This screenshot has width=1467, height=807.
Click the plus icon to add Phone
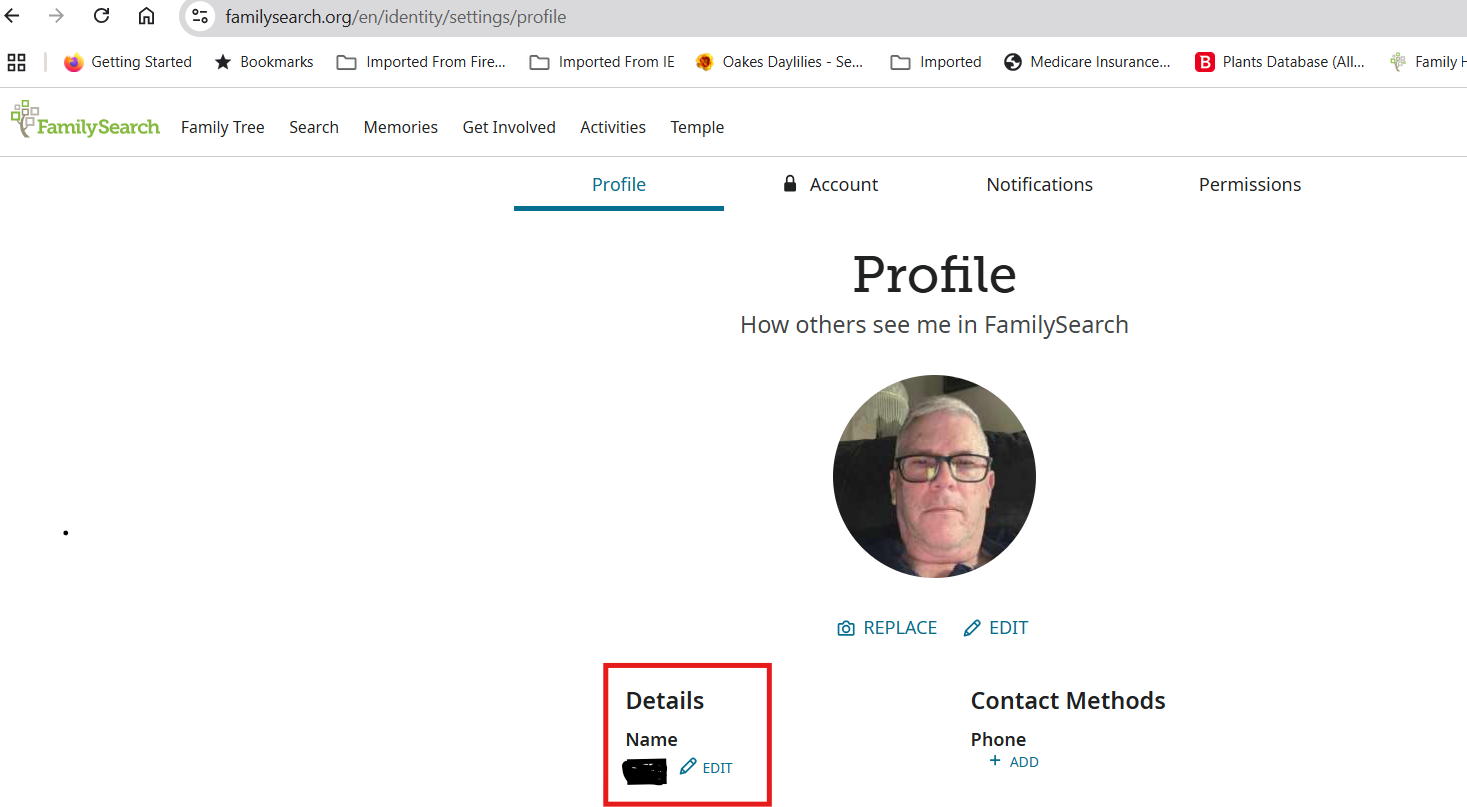click(x=994, y=761)
